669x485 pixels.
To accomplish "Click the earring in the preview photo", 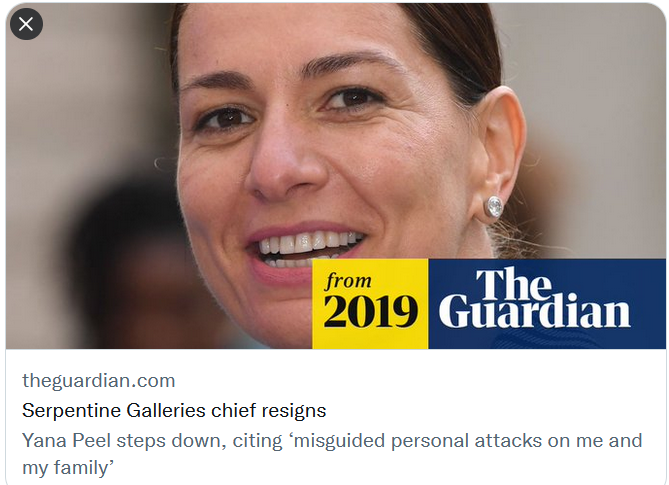I will (494, 207).
